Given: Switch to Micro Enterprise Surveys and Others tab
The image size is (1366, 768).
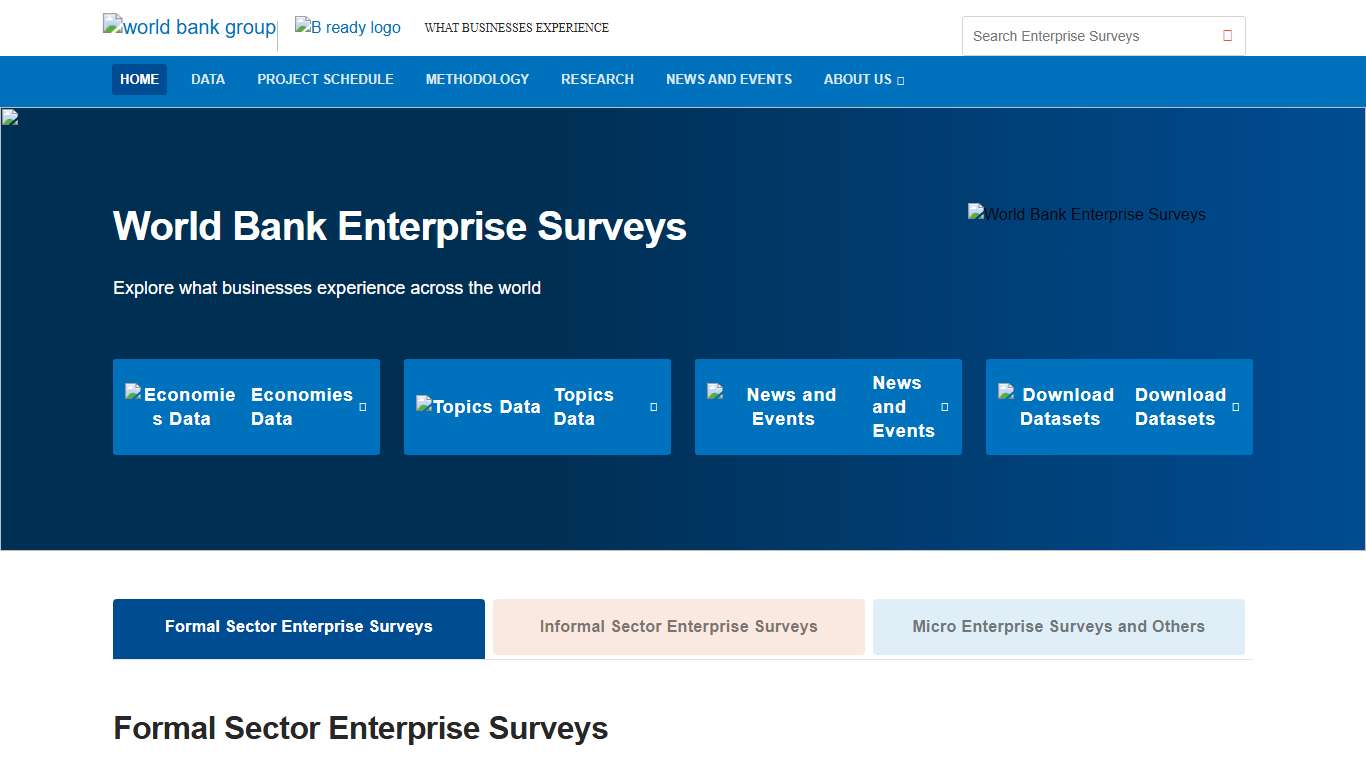Looking at the screenshot, I should click(1058, 626).
